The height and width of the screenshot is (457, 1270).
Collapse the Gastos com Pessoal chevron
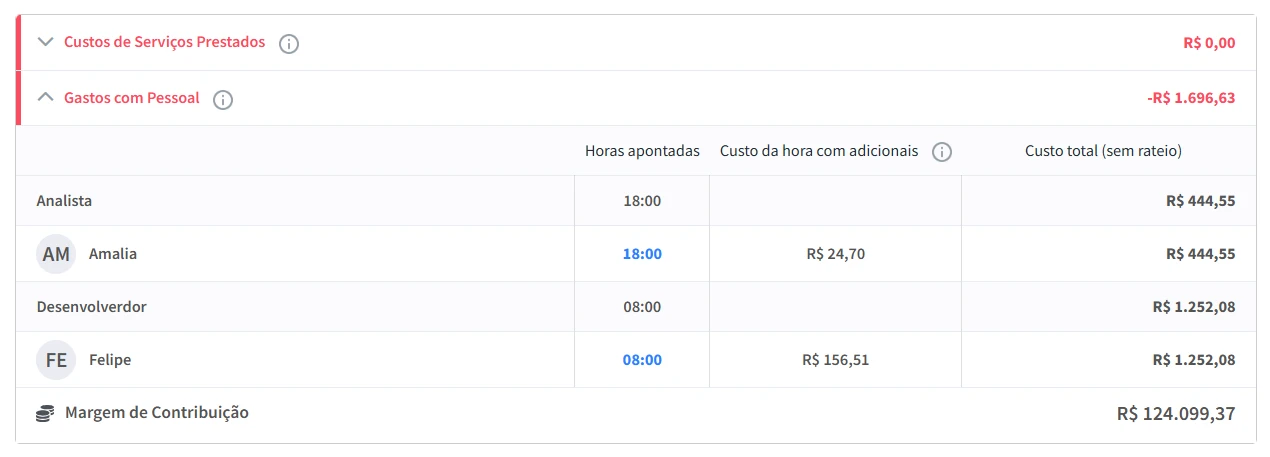(x=45, y=98)
